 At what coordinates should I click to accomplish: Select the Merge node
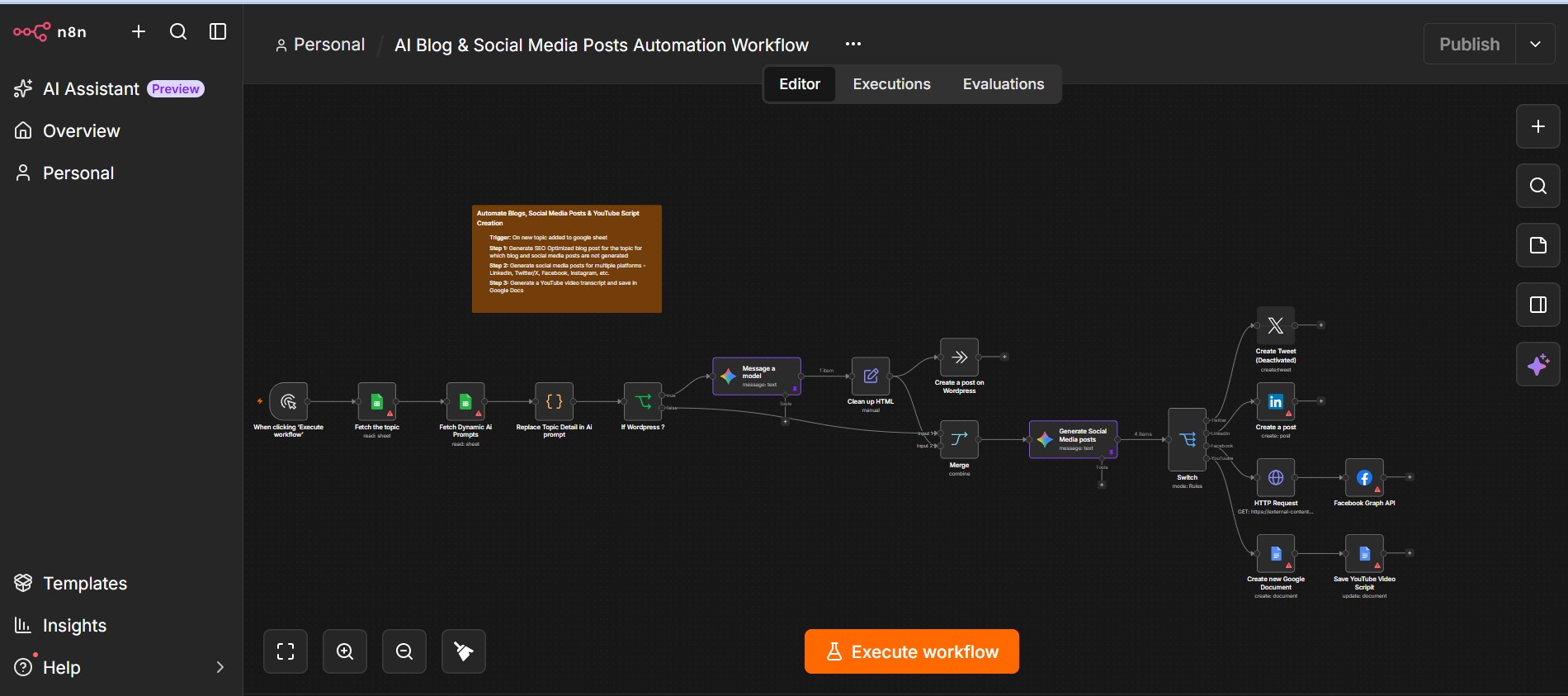[959, 440]
